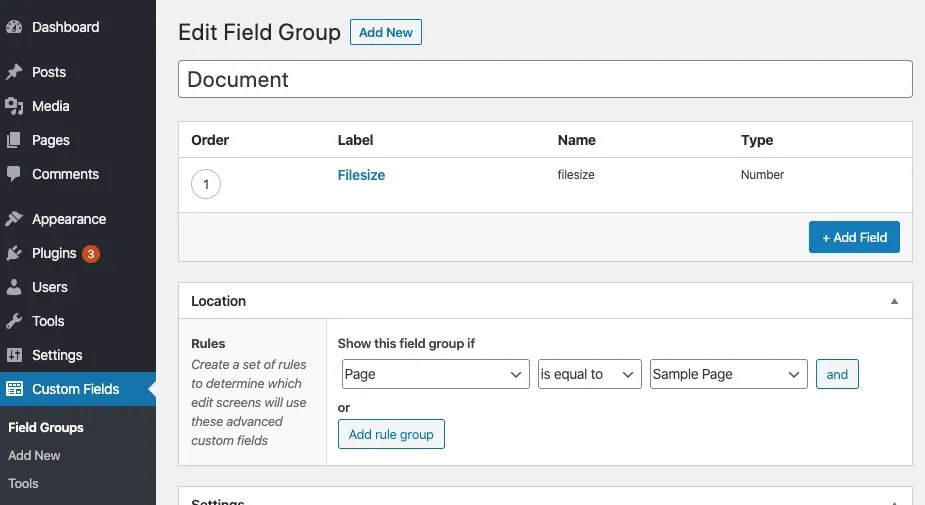Click the Location panel title
Viewport: 925px width, 505px height.
[x=218, y=301]
